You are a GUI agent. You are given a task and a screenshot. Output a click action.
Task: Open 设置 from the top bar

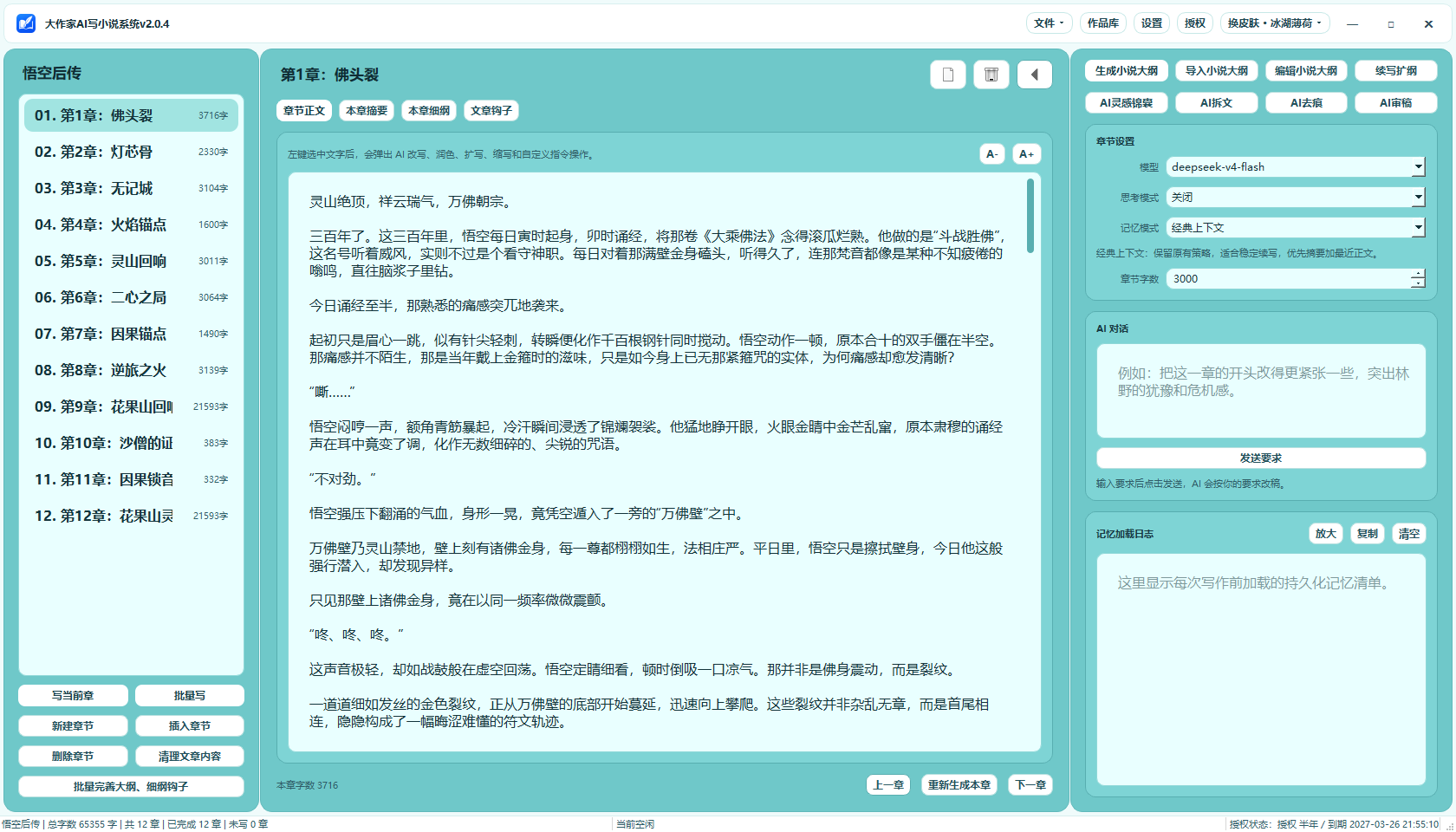tap(1152, 23)
